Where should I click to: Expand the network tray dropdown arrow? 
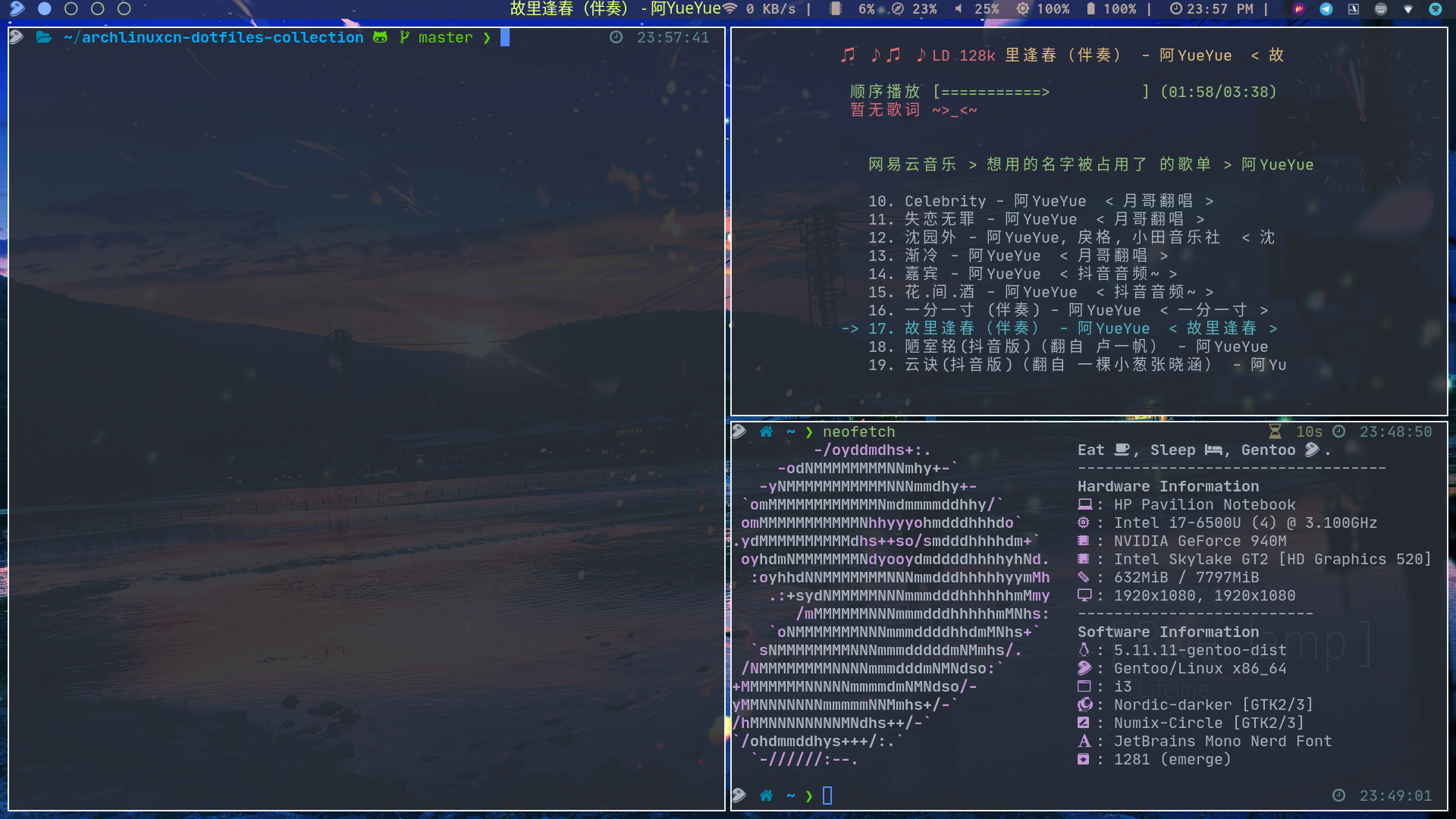pos(1408,9)
